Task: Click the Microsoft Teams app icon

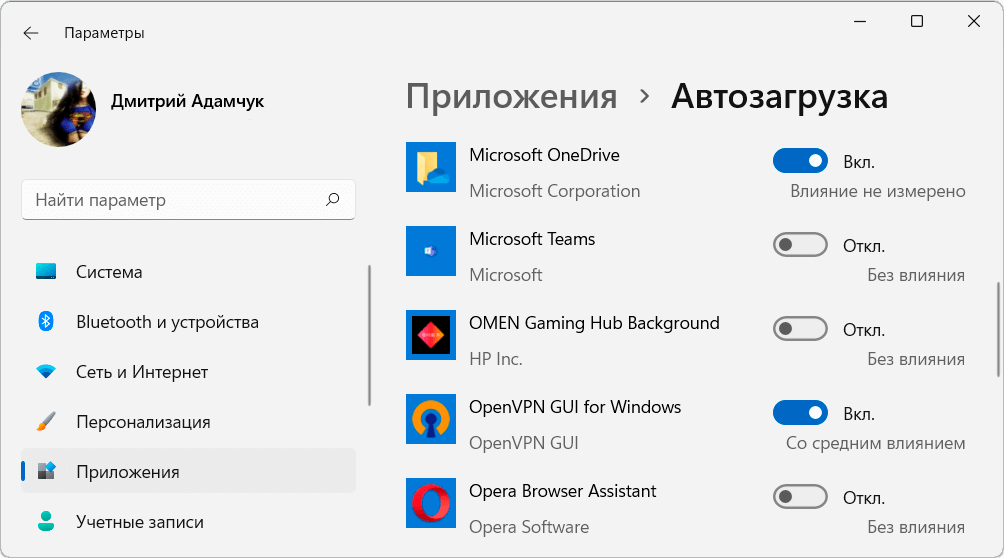Action: pos(431,251)
